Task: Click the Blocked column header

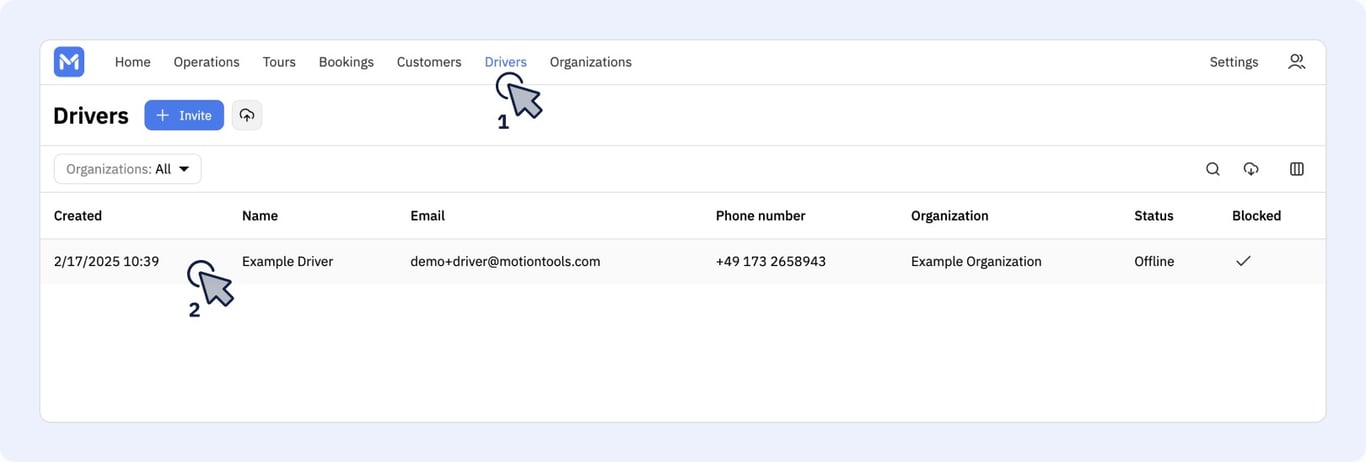Action: click(x=1256, y=216)
